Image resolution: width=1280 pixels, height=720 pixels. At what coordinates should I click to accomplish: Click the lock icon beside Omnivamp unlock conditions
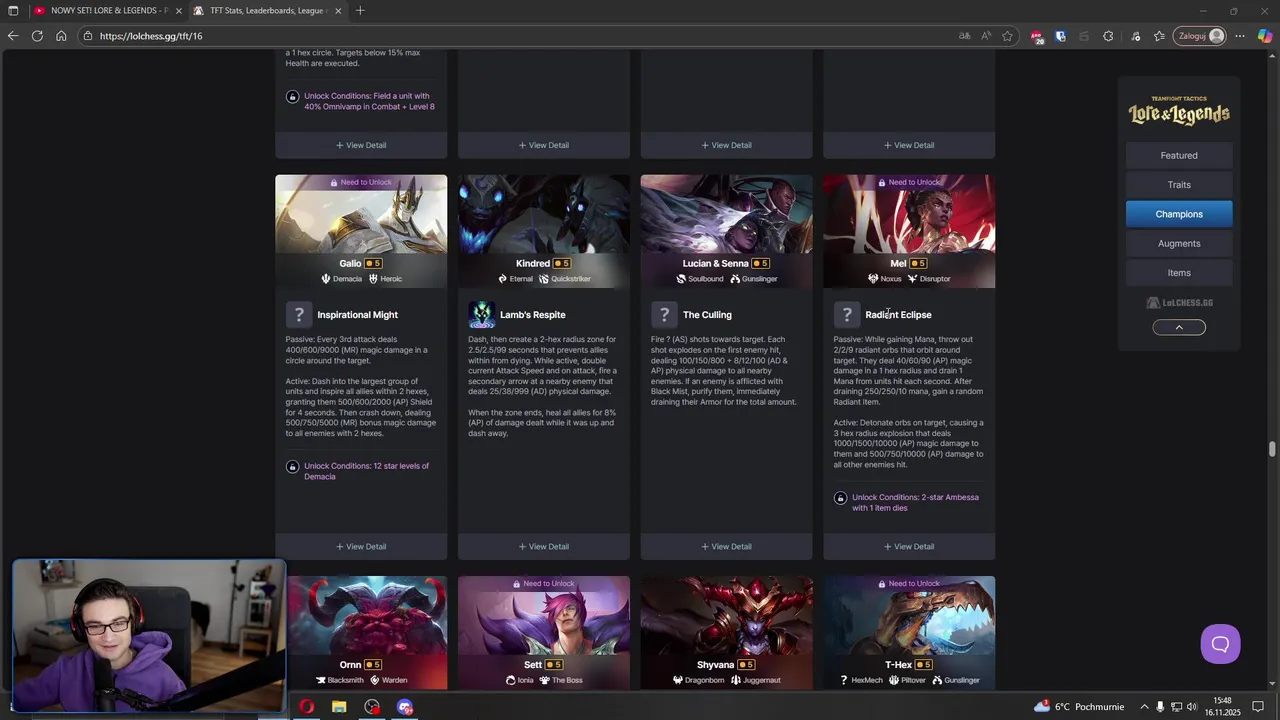click(292, 97)
